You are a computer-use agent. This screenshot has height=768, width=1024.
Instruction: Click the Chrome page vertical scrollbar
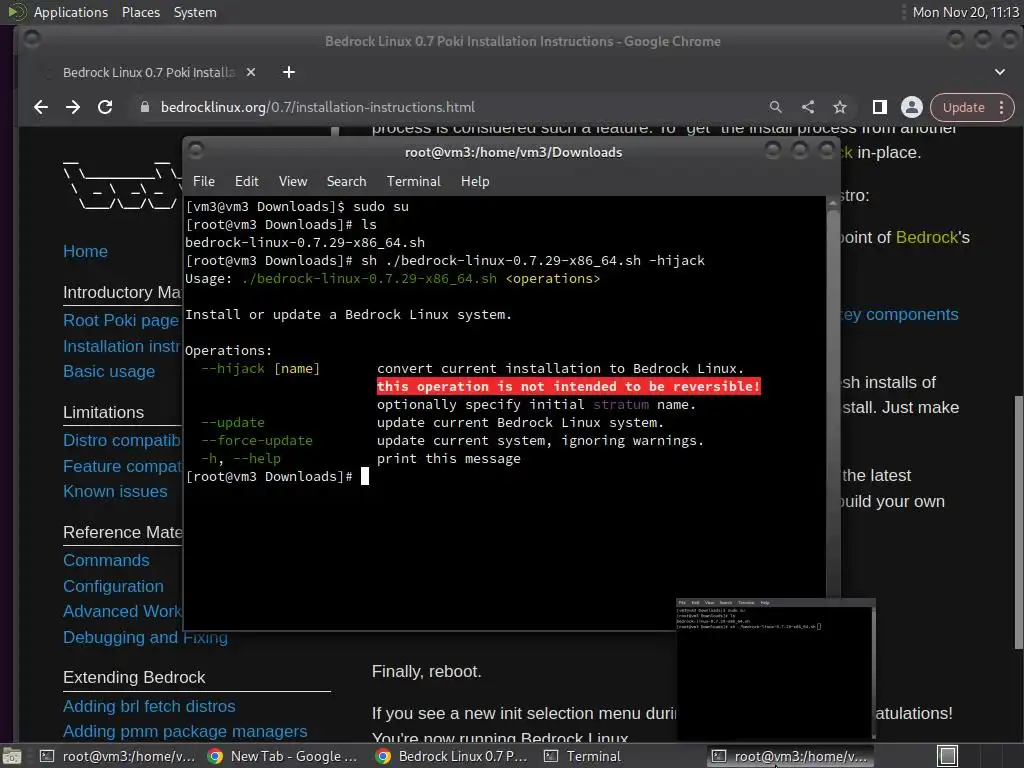pyautogui.click(x=1018, y=522)
